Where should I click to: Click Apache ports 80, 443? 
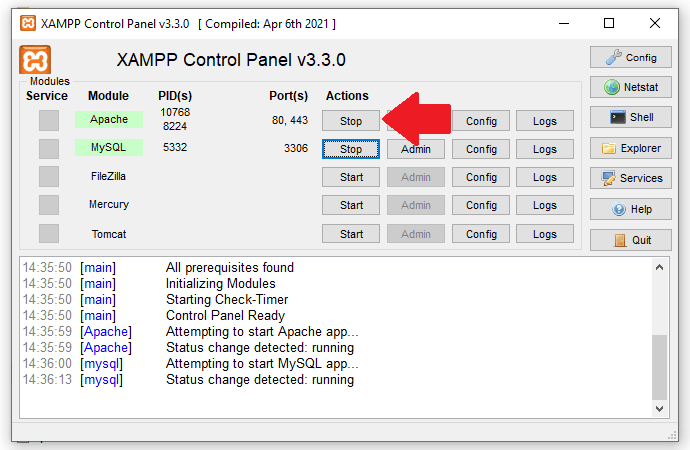[x=290, y=120]
